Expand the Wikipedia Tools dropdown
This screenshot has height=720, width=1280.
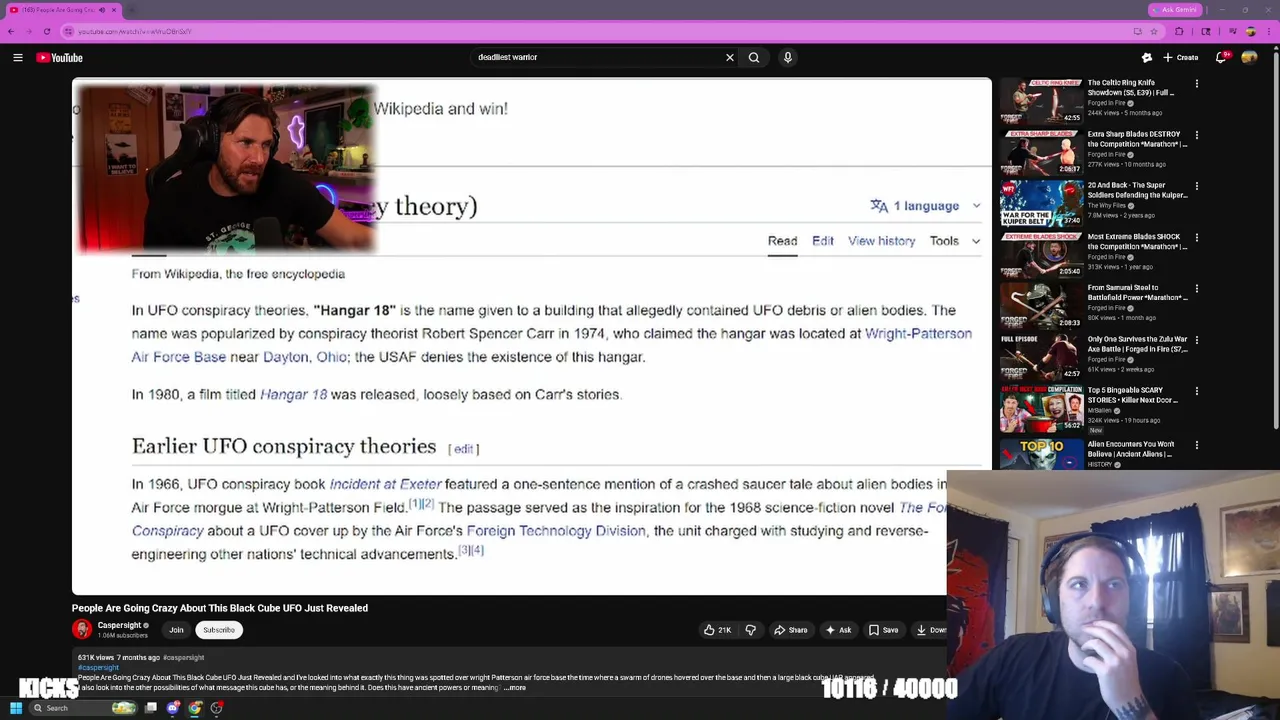[955, 241]
